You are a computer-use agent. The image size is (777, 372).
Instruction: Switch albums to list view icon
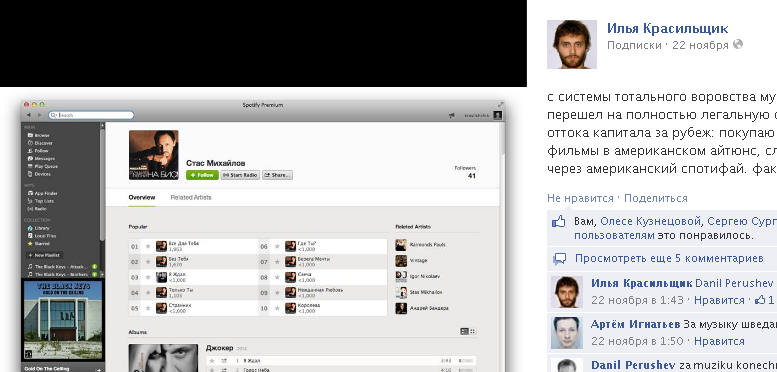464,331
